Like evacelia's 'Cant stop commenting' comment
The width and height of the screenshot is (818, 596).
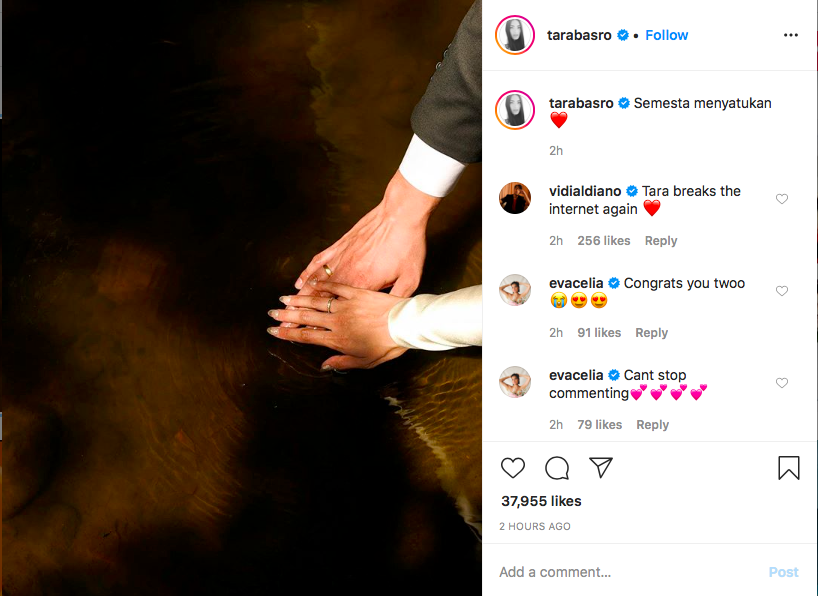click(781, 383)
